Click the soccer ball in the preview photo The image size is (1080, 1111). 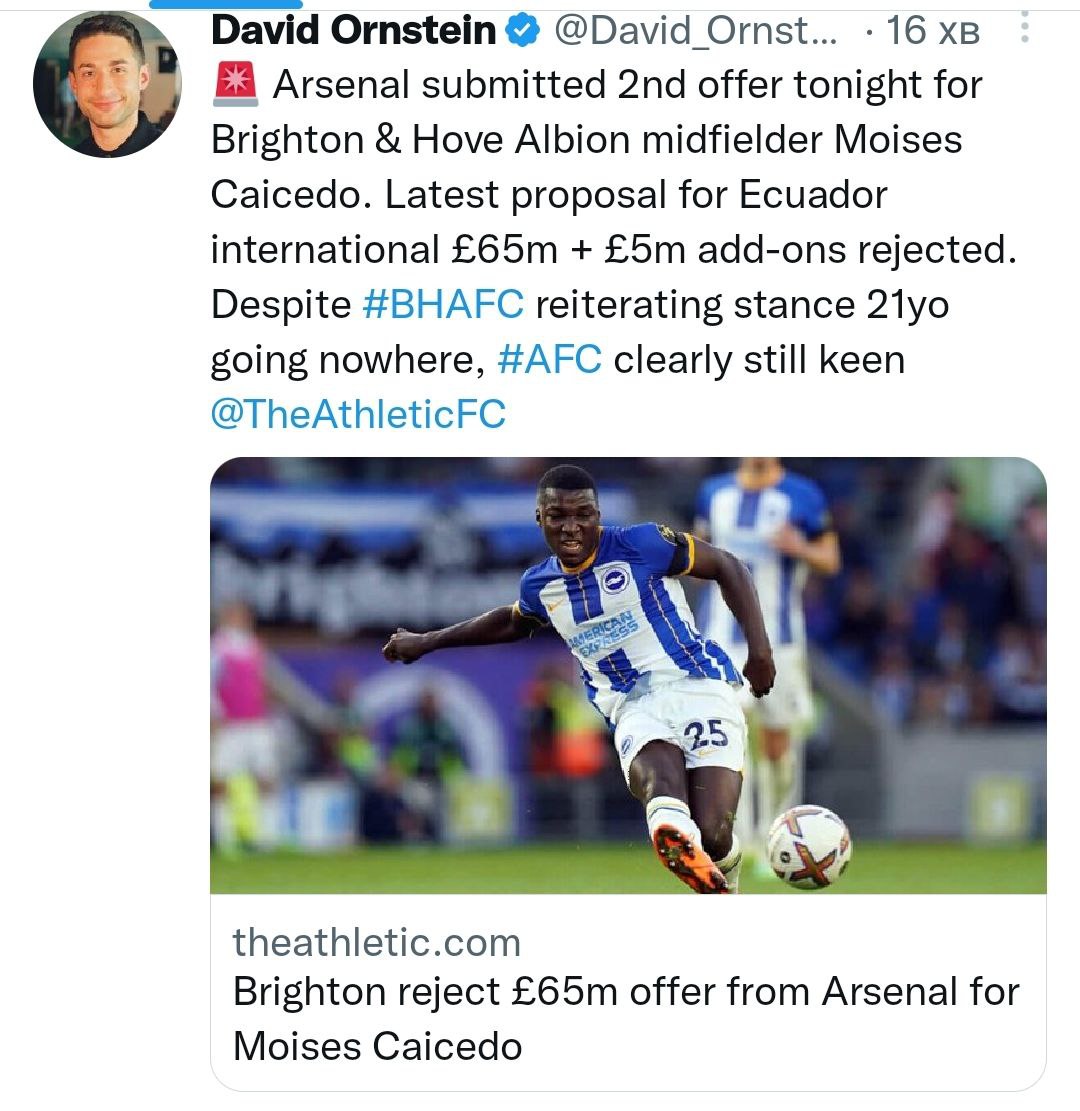pos(808,846)
